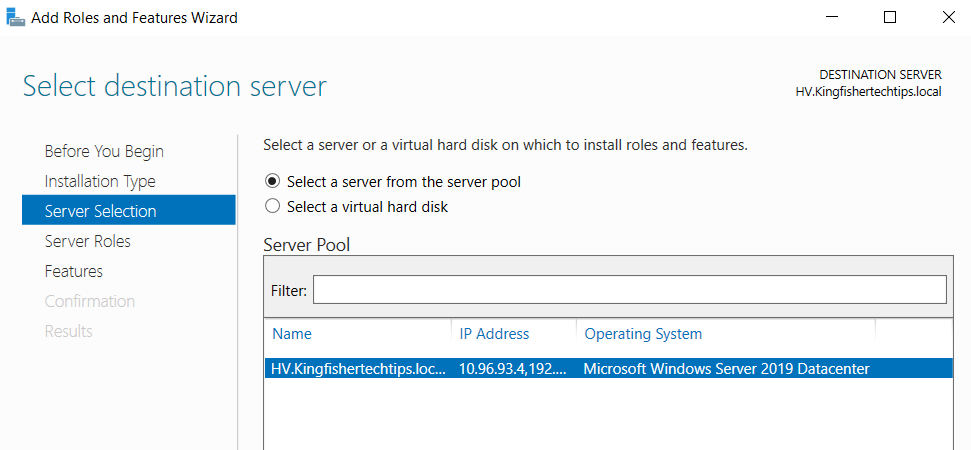Click Microsoft Windows Server 2019 Datacenter cell
Viewport: 971px width, 450px height.
pyautogui.click(x=726, y=369)
